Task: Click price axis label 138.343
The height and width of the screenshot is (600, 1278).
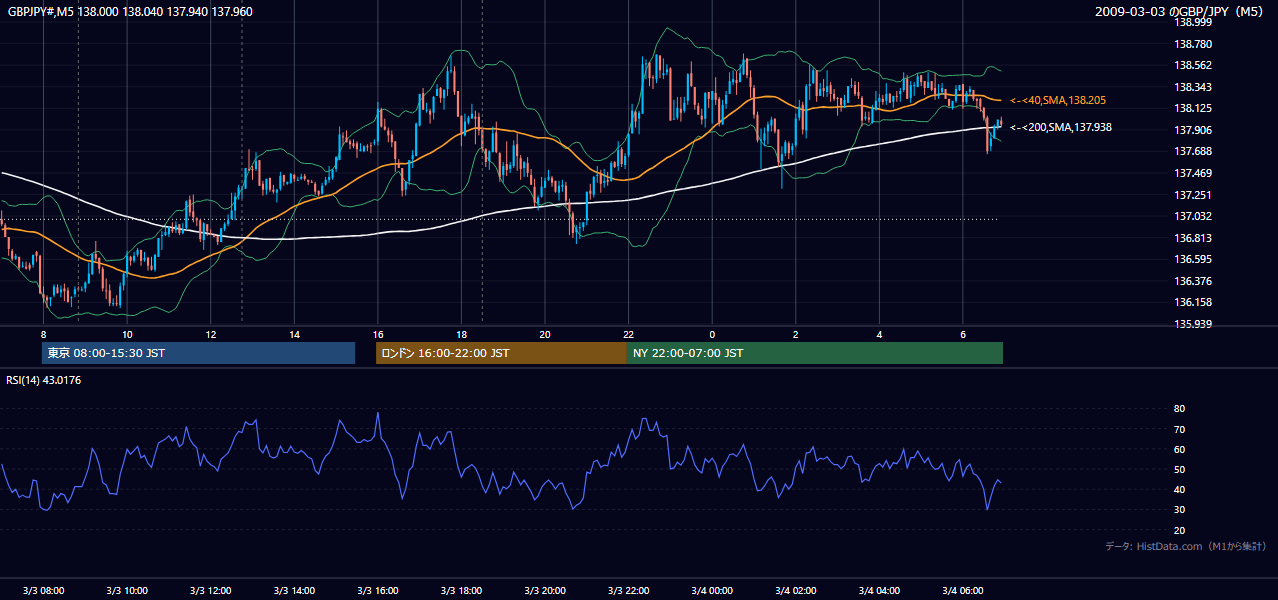Action: coord(1191,87)
